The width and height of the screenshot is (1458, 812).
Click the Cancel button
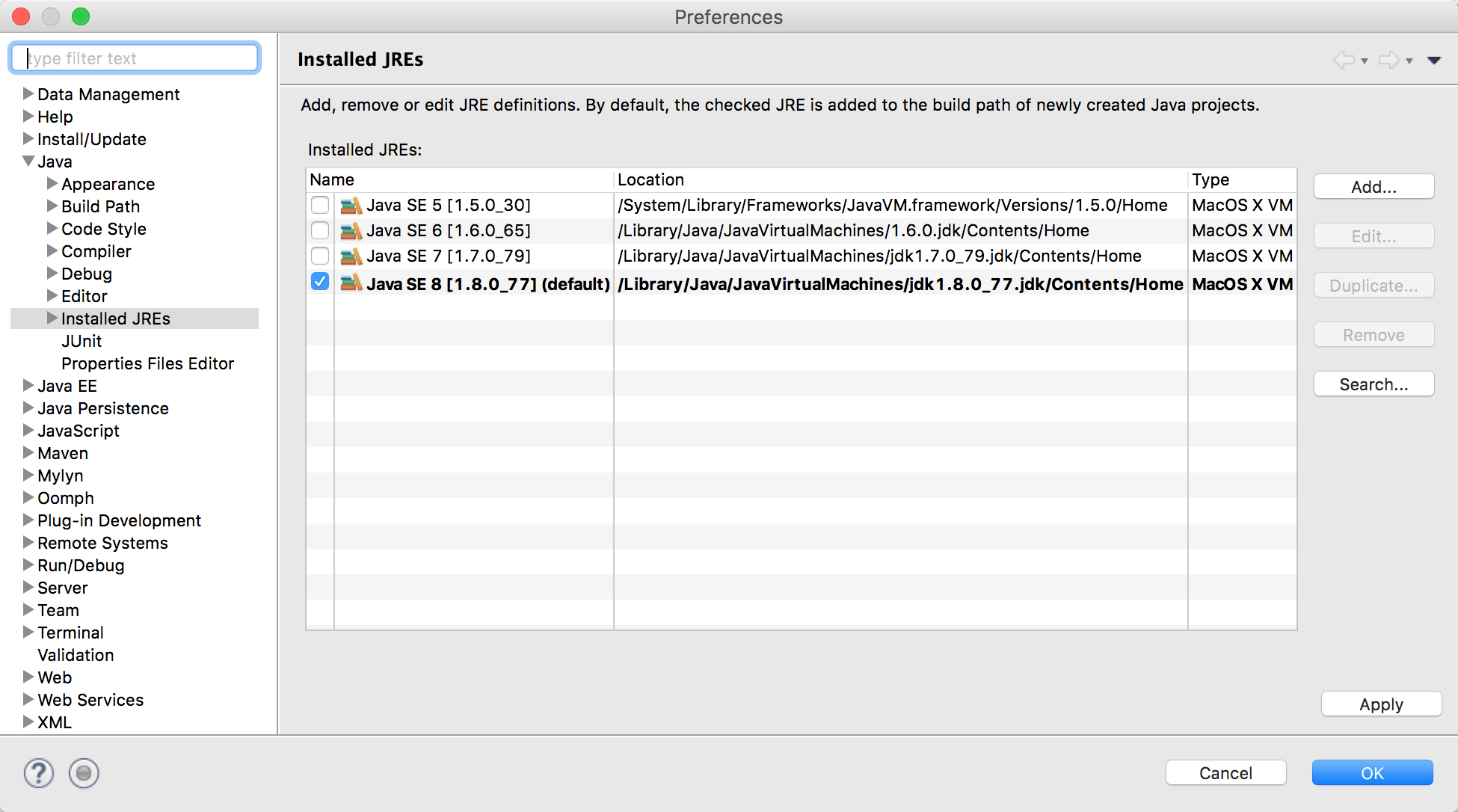click(x=1225, y=773)
